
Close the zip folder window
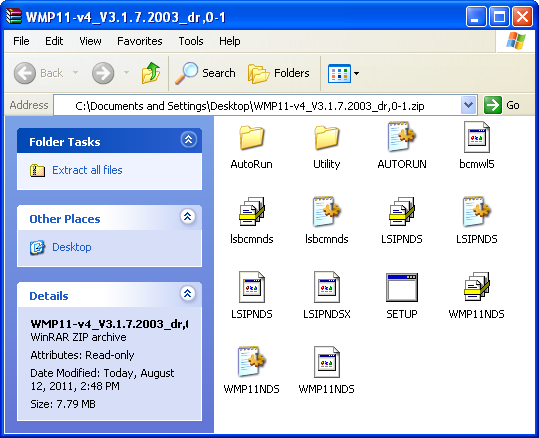pos(522,16)
